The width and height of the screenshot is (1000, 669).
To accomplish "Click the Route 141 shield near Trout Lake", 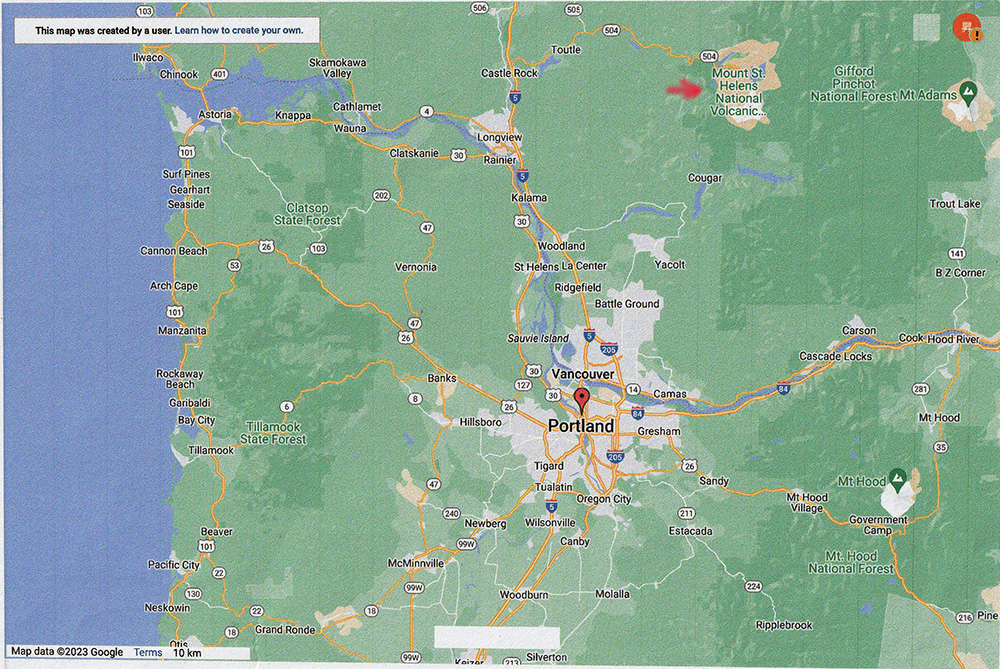I will coord(957,254).
